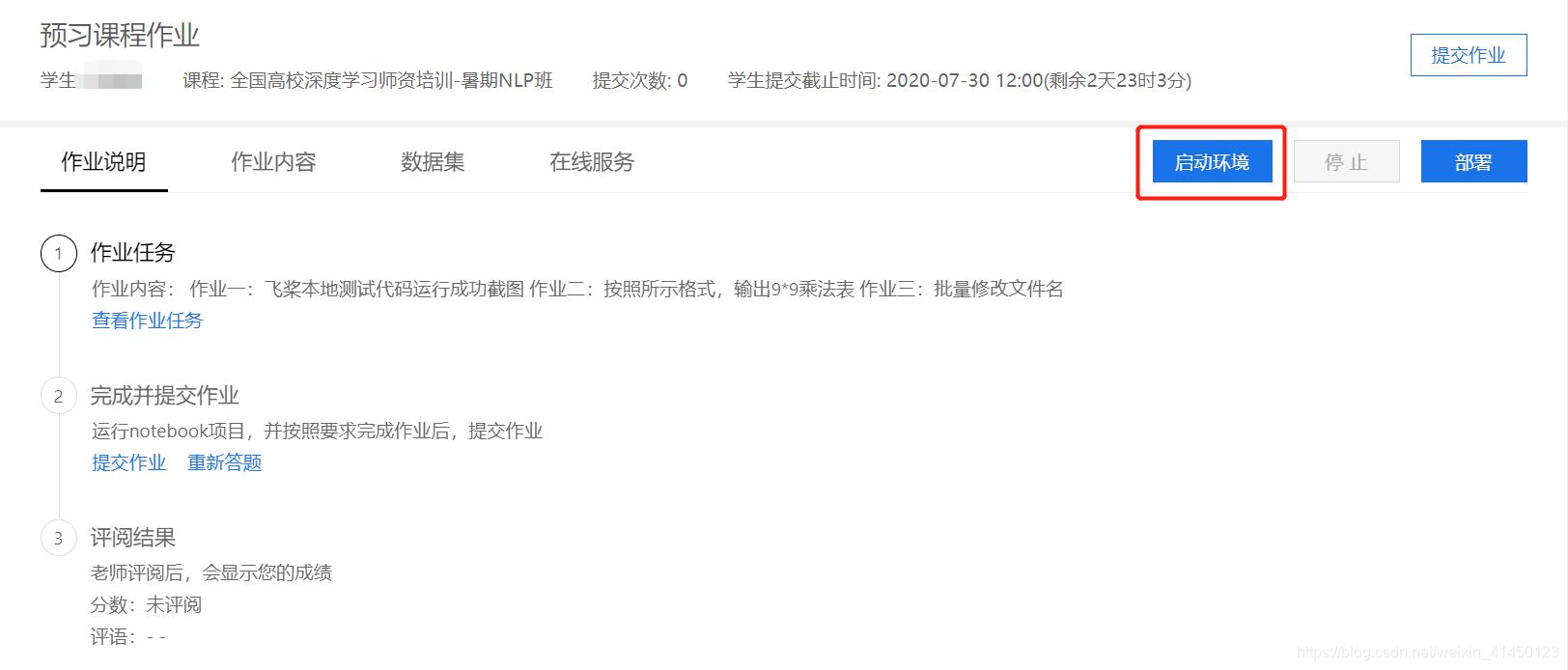Click the 评阅结果 step heading
The height and width of the screenshot is (670, 1568).
133,538
